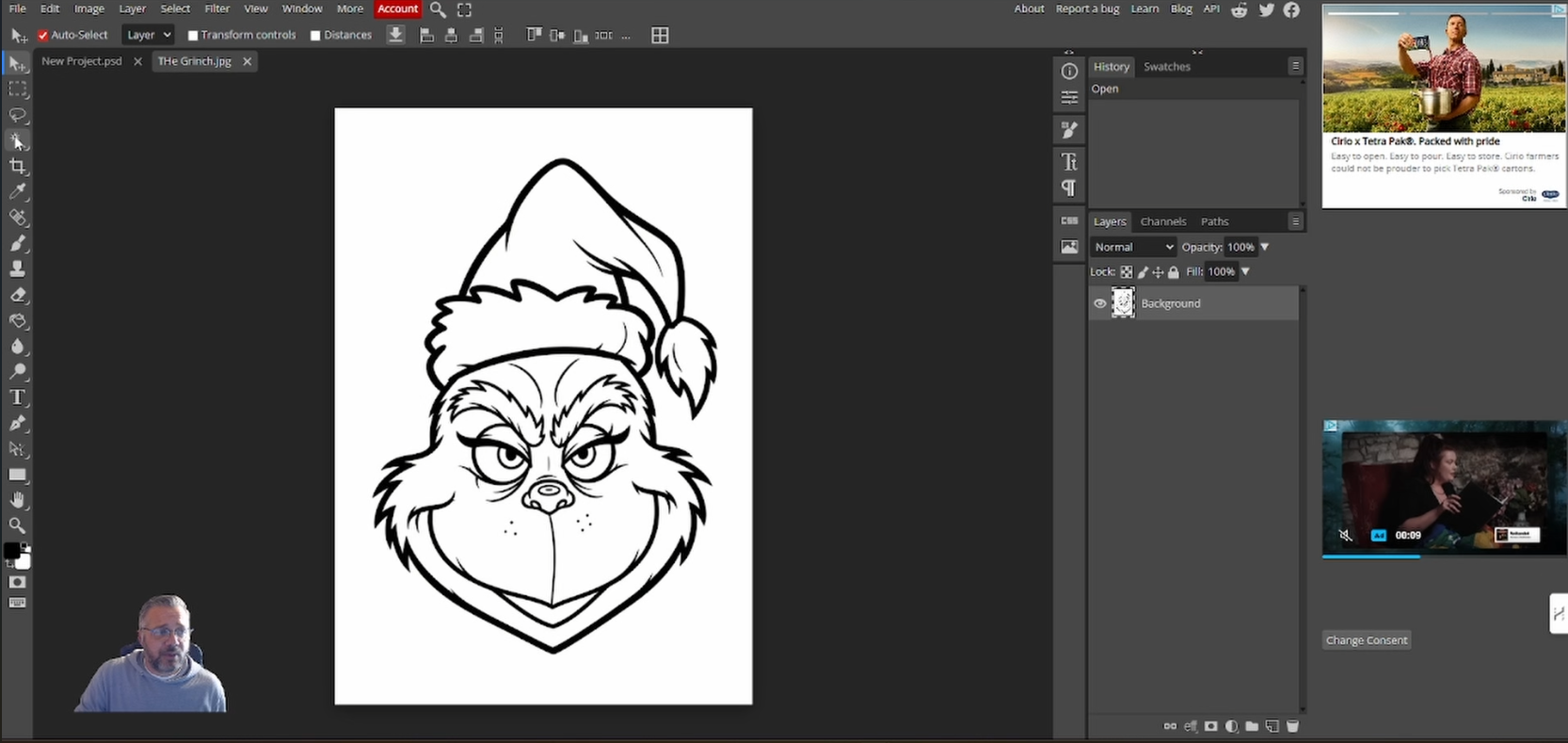Open the Filter menu
Screen dimensions: 1568x743
(x=216, y=8)
